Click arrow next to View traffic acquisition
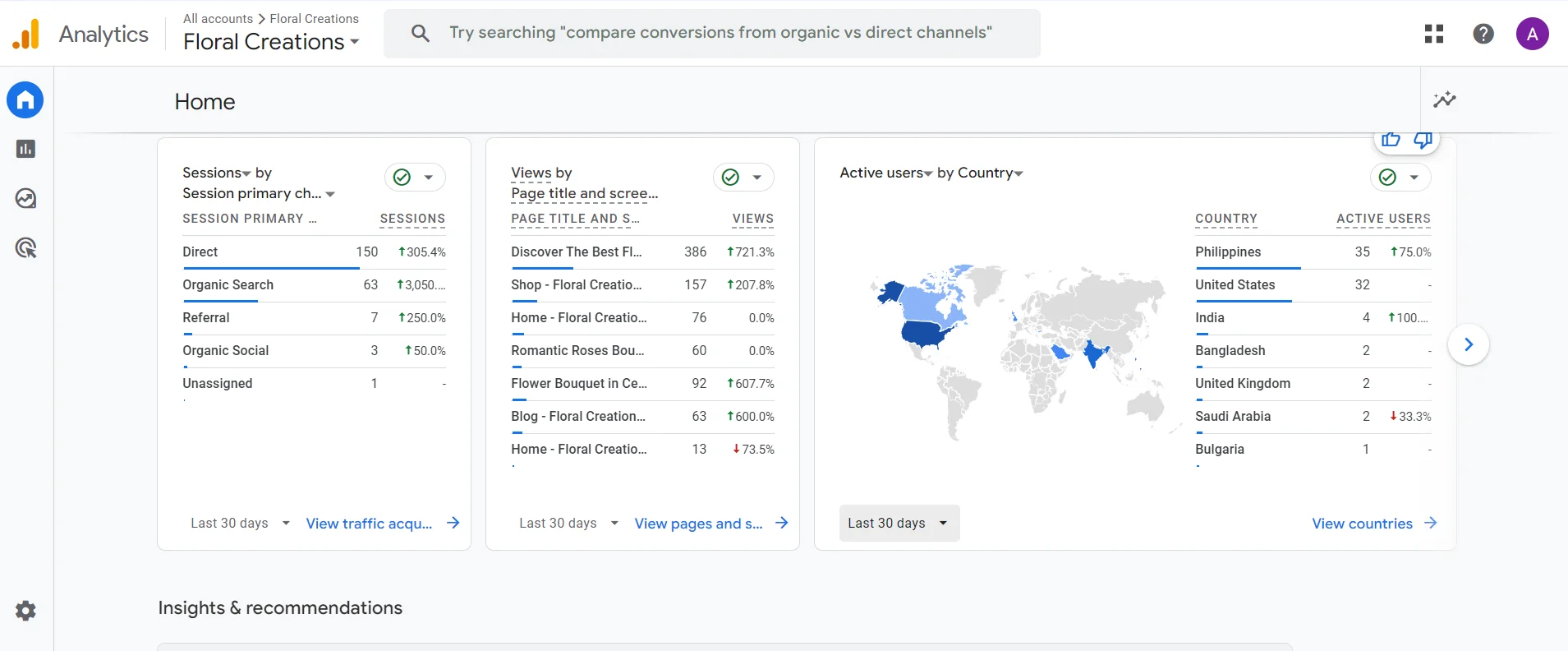 [453, 523]
